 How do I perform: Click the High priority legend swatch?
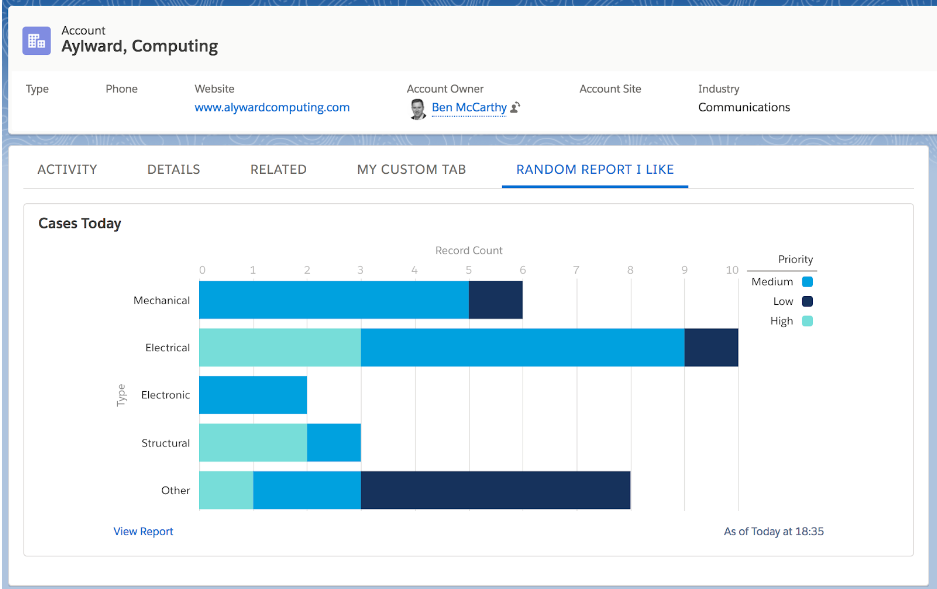(x=807, y=321)
